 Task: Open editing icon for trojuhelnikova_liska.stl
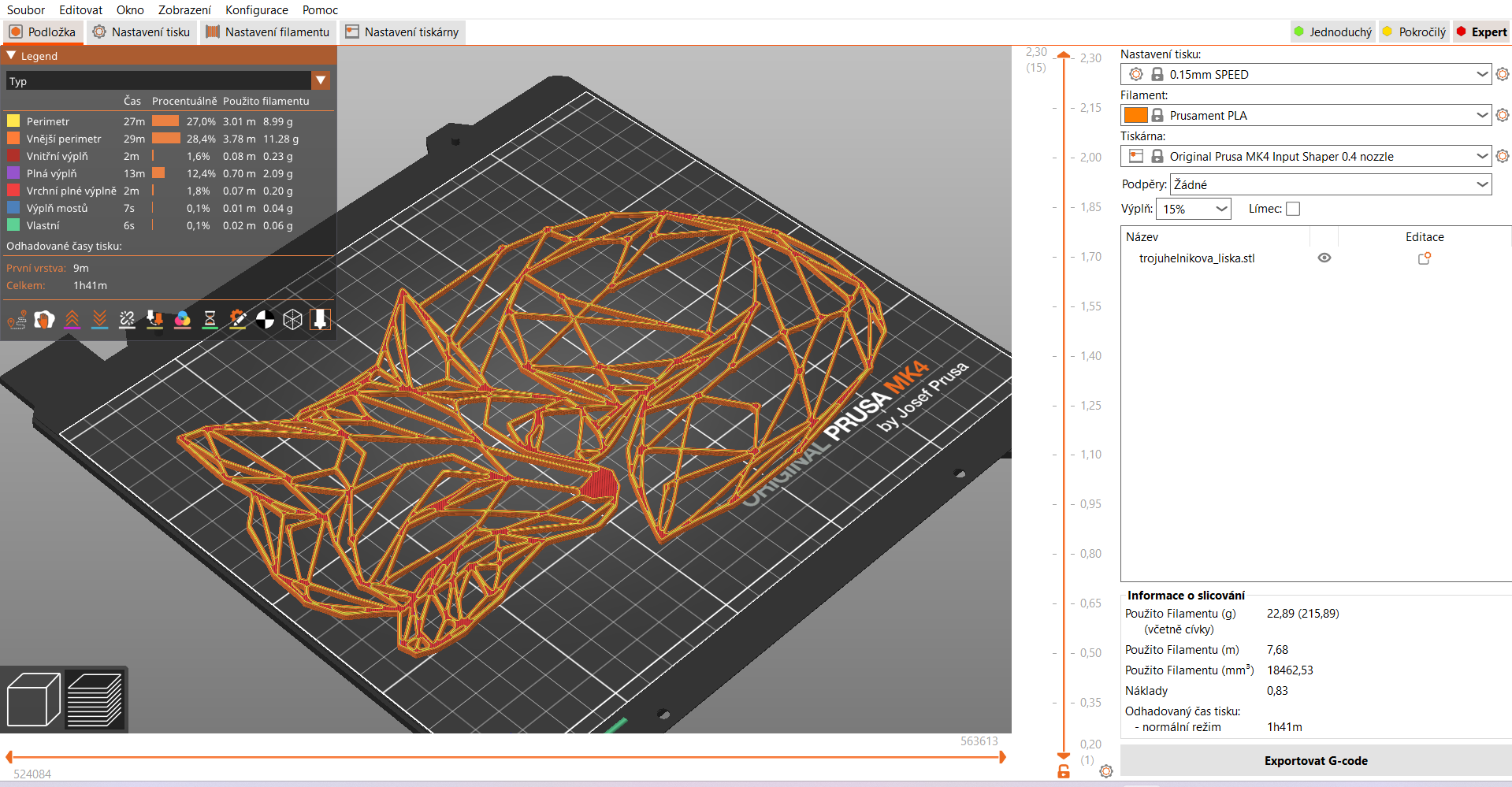coord(1424,258)
